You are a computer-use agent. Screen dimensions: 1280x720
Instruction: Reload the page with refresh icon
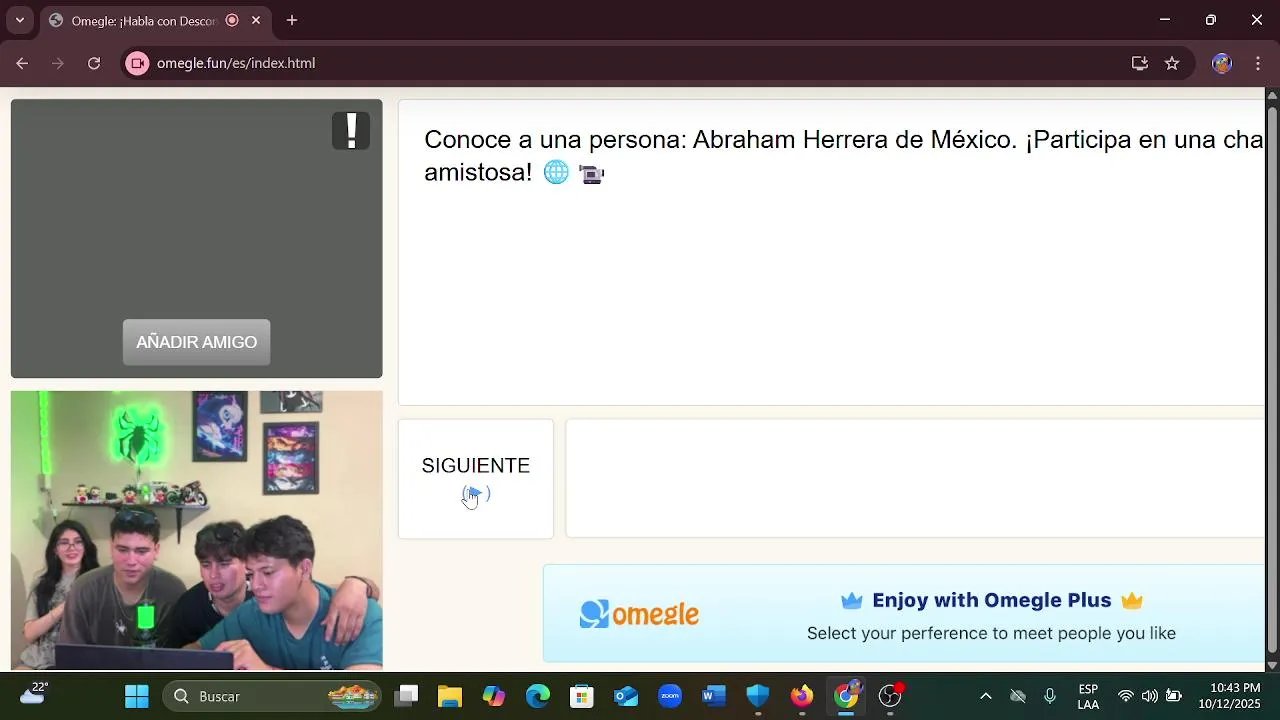94,63
